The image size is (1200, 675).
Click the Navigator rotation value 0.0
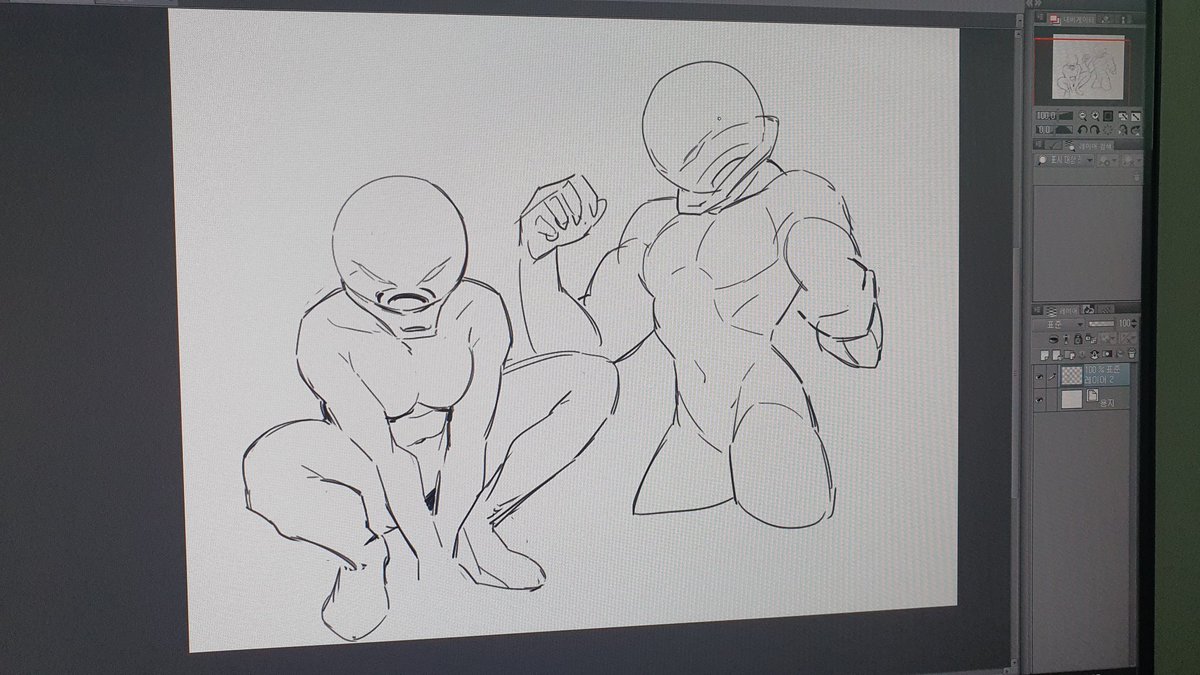1044,130
